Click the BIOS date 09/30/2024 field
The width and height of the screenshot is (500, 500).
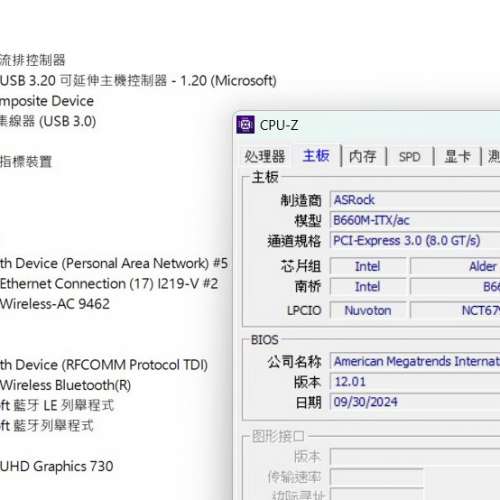415,402
